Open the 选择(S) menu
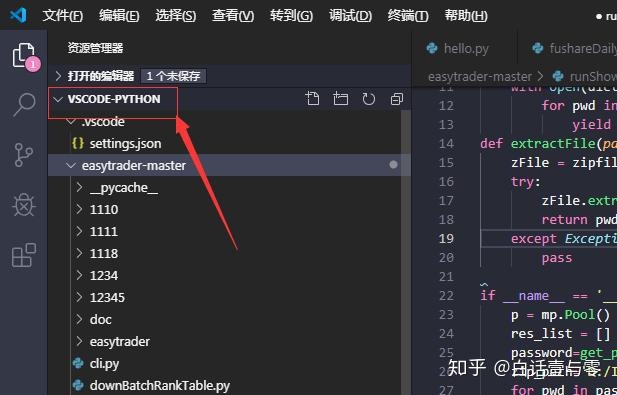Screen dimensions: 617x395 pos(175,16)
